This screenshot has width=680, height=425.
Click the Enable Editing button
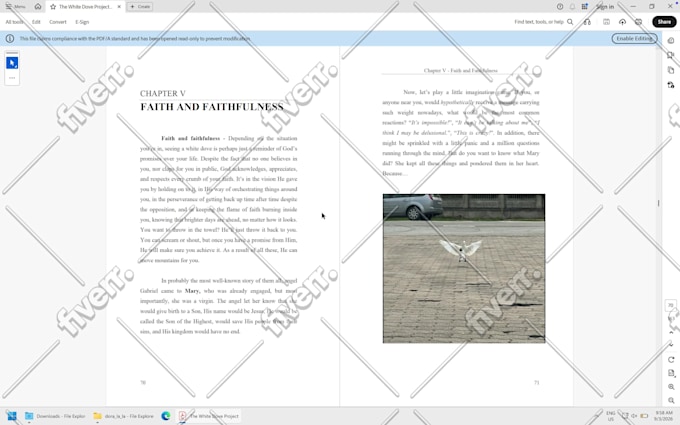tap(634, 38)
